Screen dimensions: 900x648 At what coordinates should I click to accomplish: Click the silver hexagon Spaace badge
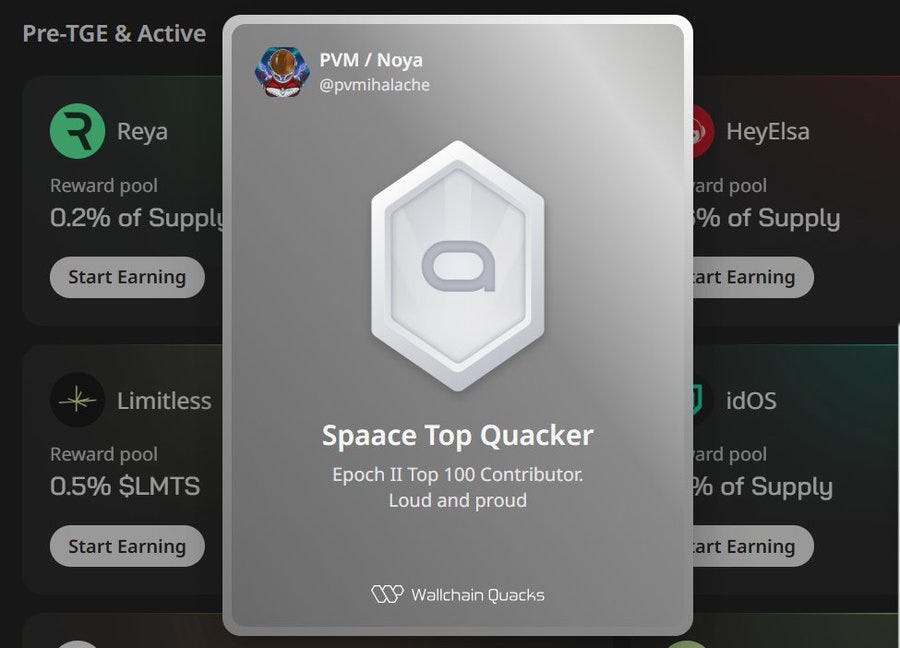coord(457,266)
